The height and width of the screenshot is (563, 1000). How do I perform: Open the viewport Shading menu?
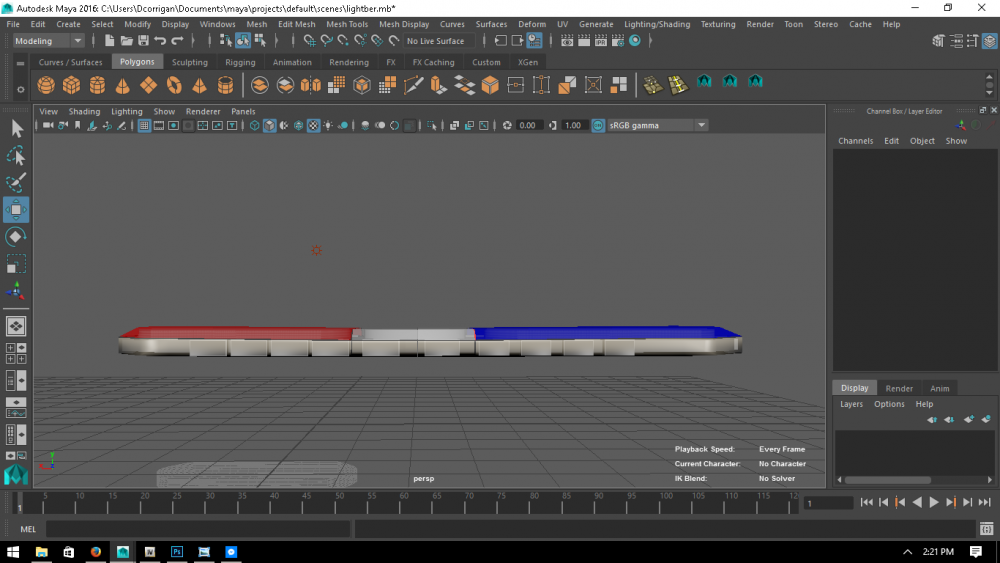[x=84, y=112]
